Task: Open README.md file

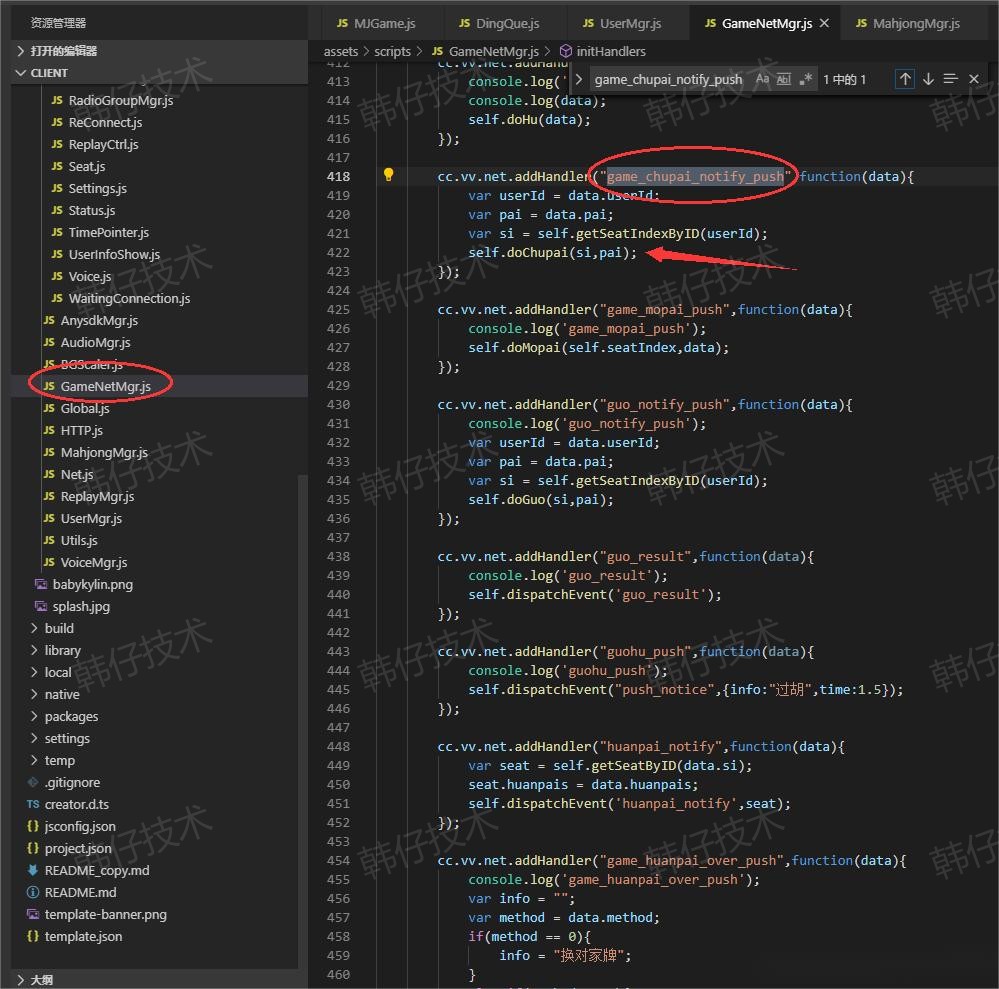Action: (x=80, y=893)
